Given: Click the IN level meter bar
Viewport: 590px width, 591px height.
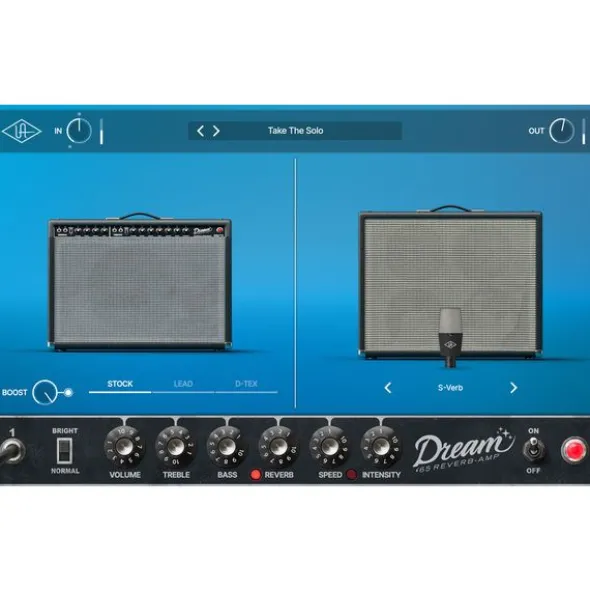Looking at the screenshot, I should 101,131.
